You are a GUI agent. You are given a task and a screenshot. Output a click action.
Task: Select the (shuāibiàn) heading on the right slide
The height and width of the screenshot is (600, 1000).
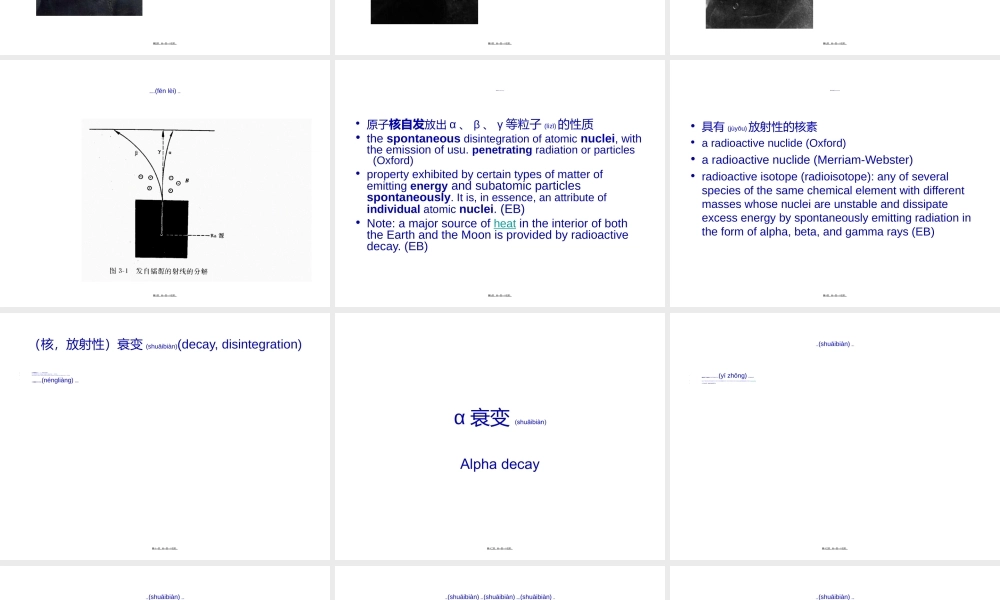tap(834, 343)
